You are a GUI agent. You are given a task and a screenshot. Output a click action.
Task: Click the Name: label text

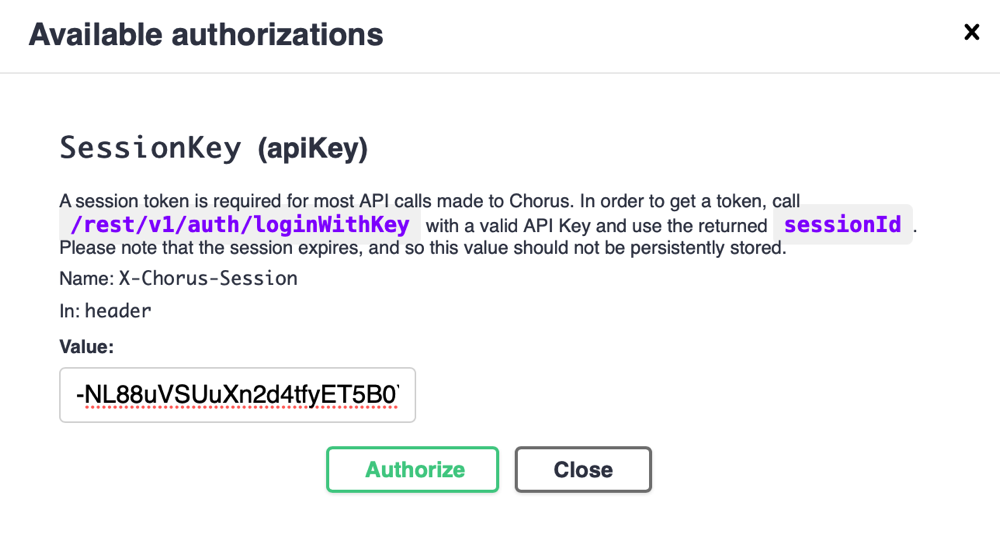click(x=86, y=279)
